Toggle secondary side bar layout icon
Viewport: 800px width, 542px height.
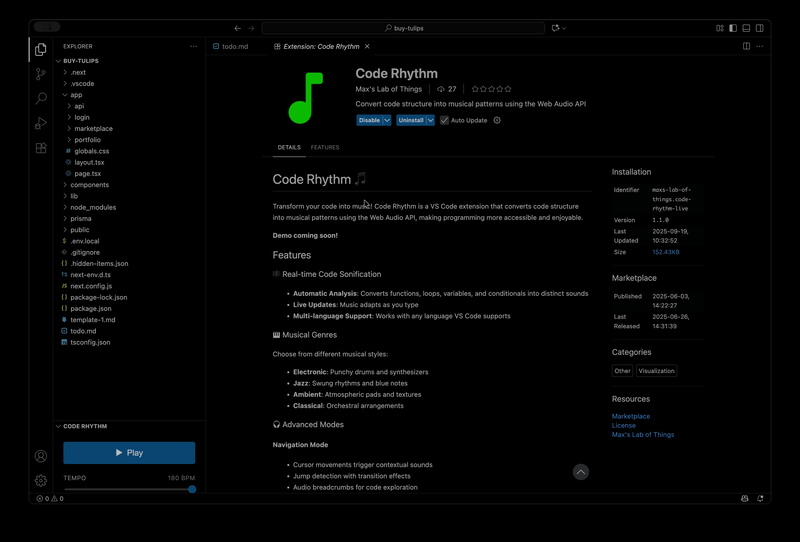[760, 28]
